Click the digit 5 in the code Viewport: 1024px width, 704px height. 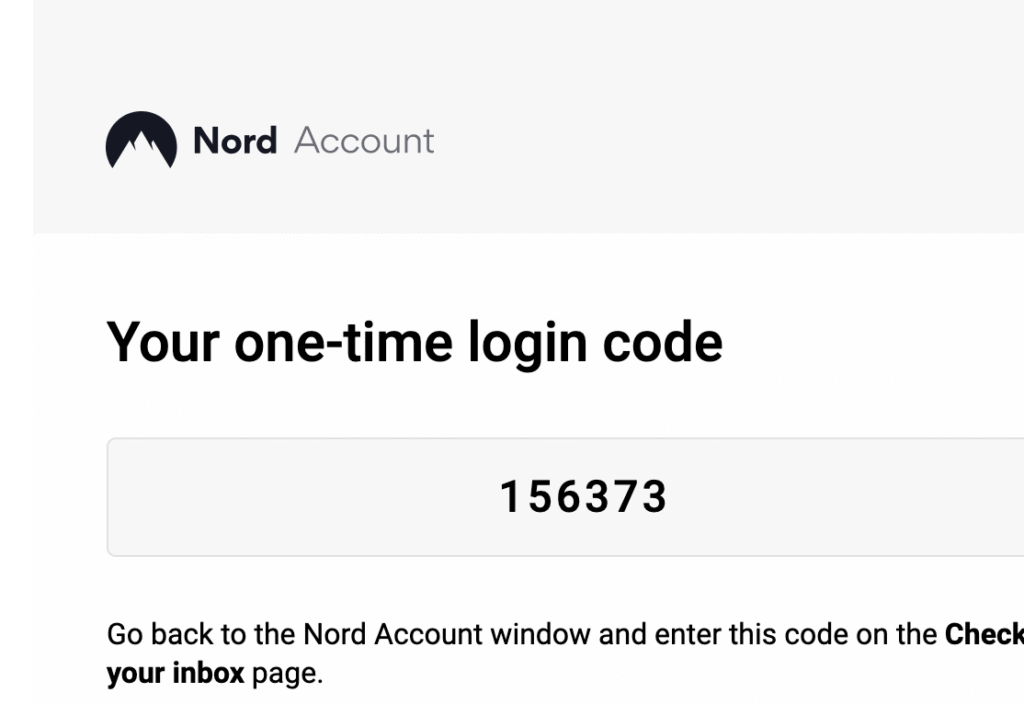point(540,496)
